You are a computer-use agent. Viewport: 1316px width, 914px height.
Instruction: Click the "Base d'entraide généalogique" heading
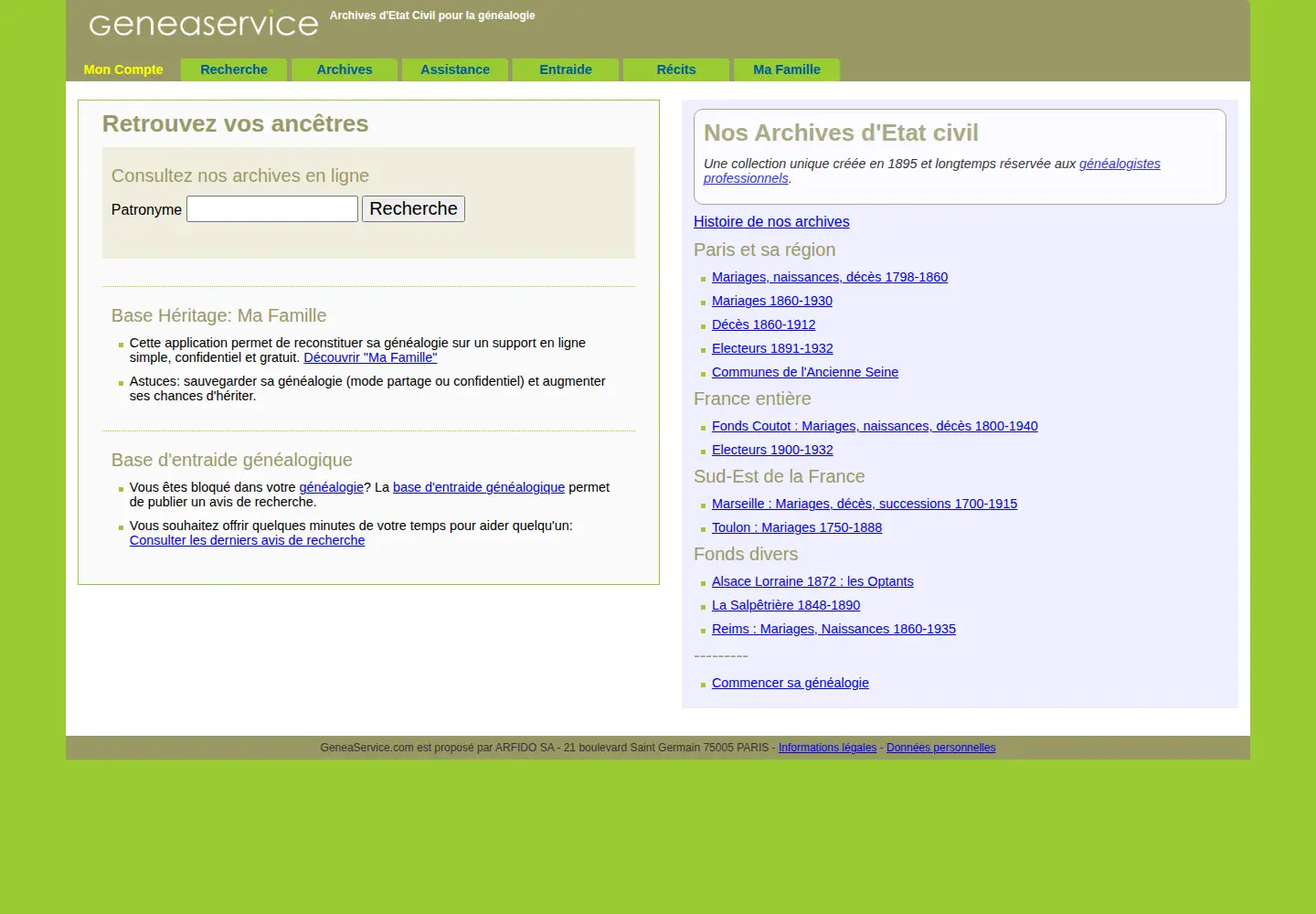click(x=232, y=460)
